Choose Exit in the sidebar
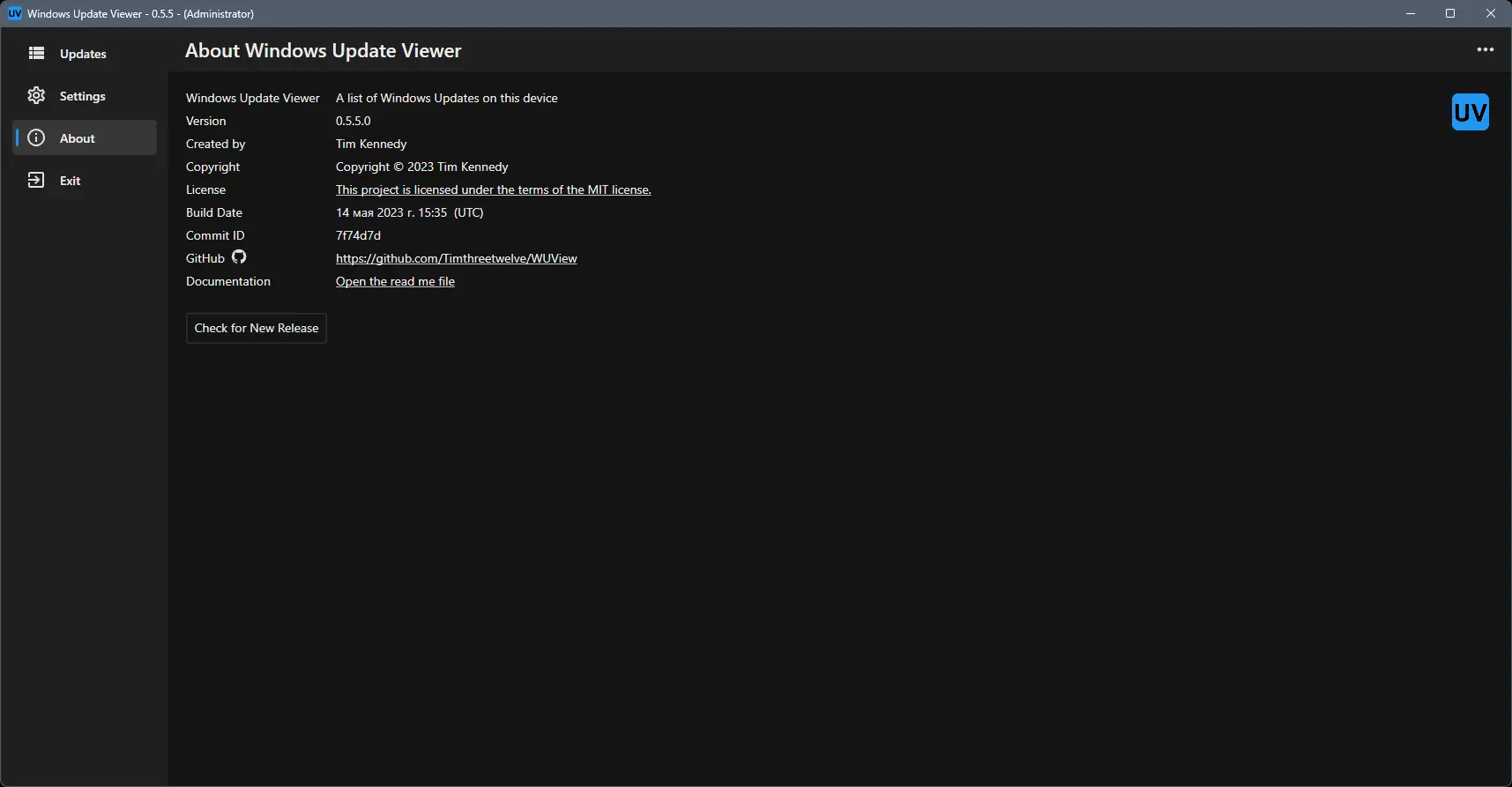Screen dimensions: 1512x787 85,181
